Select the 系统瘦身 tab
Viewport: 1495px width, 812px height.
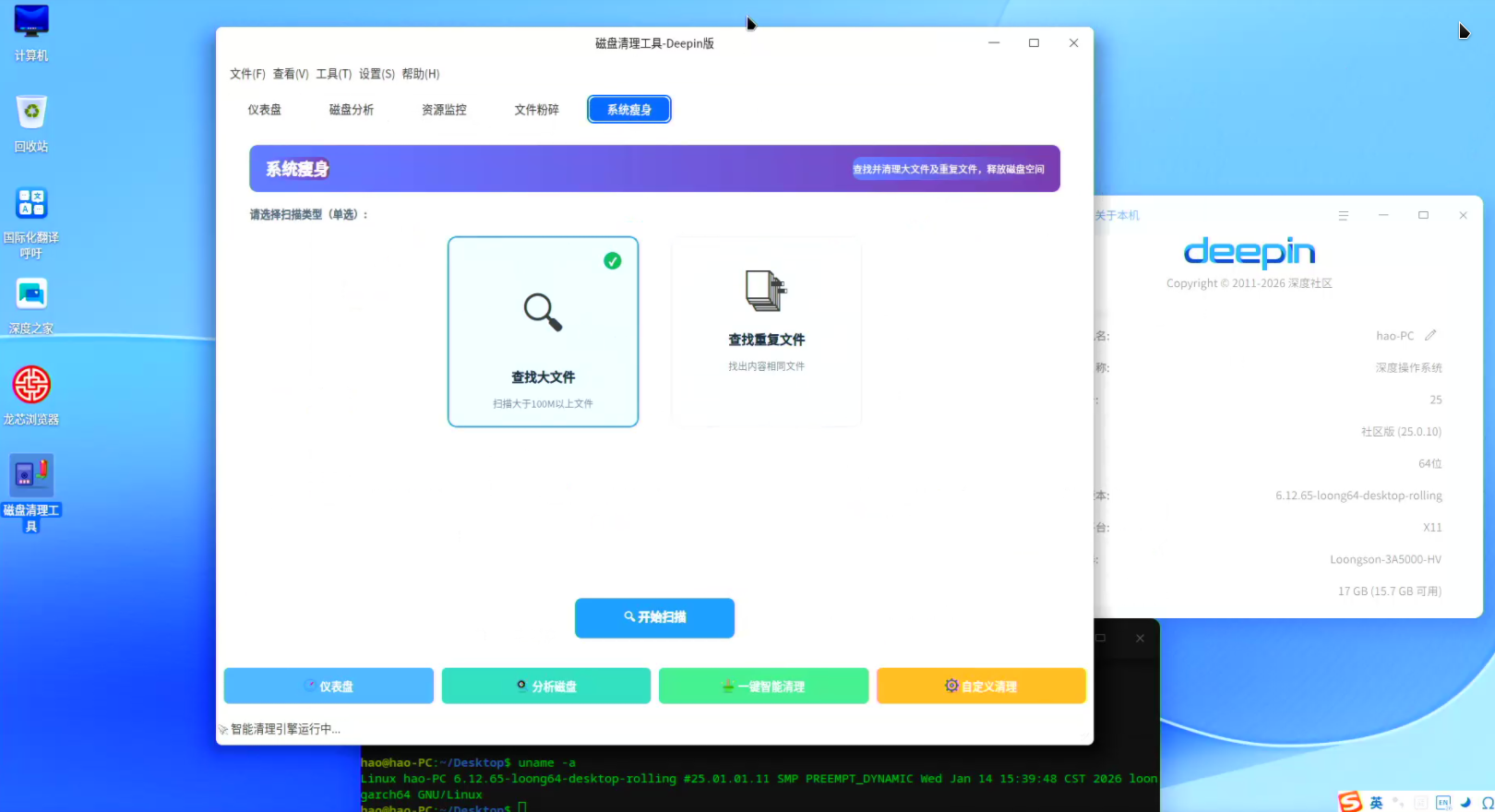[x=629, y=110]
